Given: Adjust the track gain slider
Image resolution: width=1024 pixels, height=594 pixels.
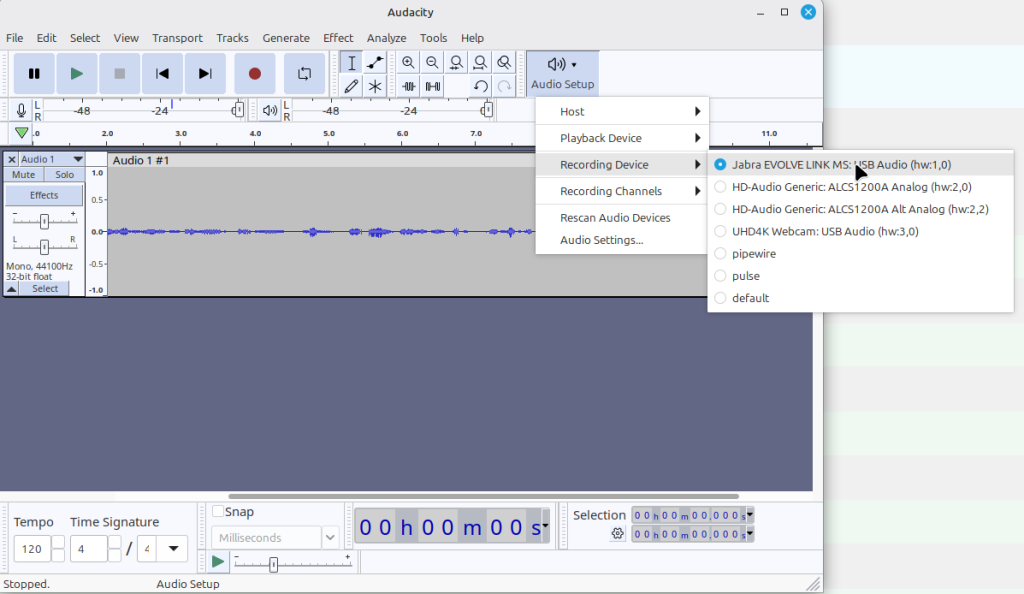Looking at the screenshot, I should point(44,221).
